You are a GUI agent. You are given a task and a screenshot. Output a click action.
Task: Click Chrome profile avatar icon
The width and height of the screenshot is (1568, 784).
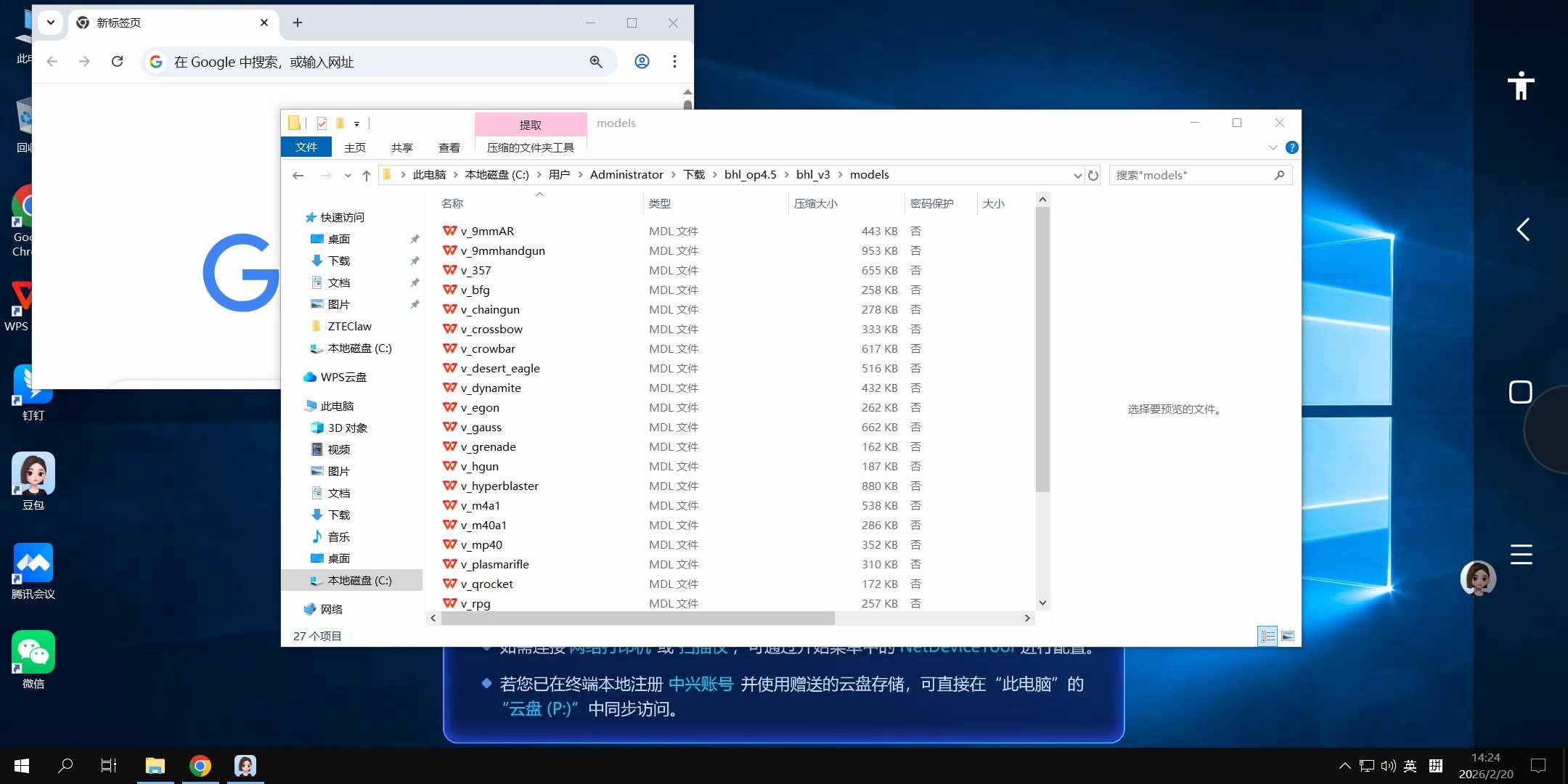642,62
